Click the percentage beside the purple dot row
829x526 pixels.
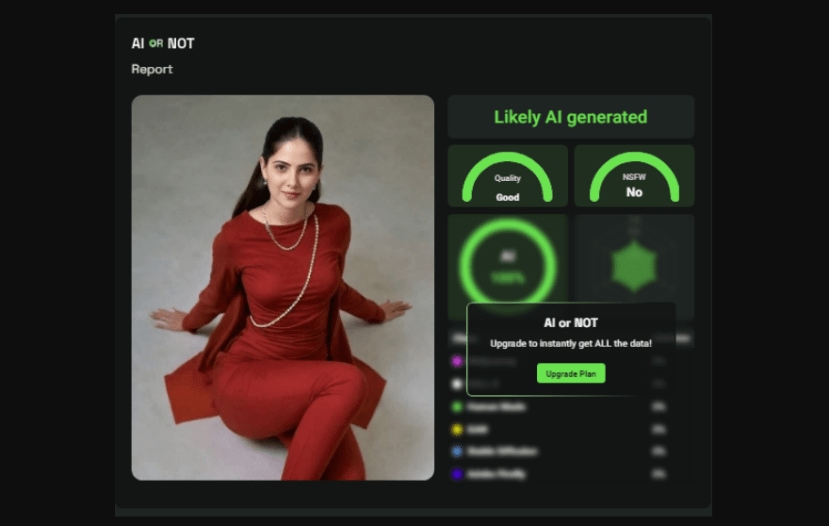(659, 474)
